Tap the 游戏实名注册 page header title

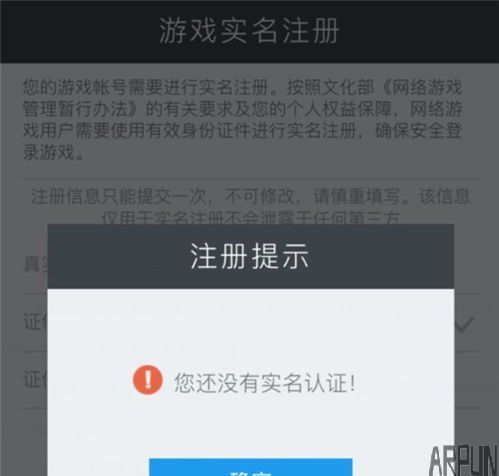[249, 31]
